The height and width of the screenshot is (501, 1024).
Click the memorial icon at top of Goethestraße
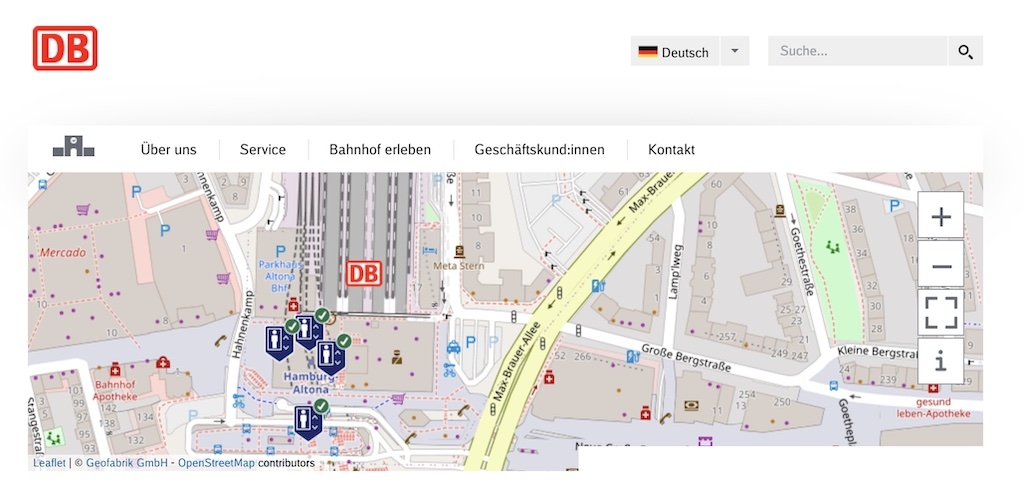coord(780,210)
